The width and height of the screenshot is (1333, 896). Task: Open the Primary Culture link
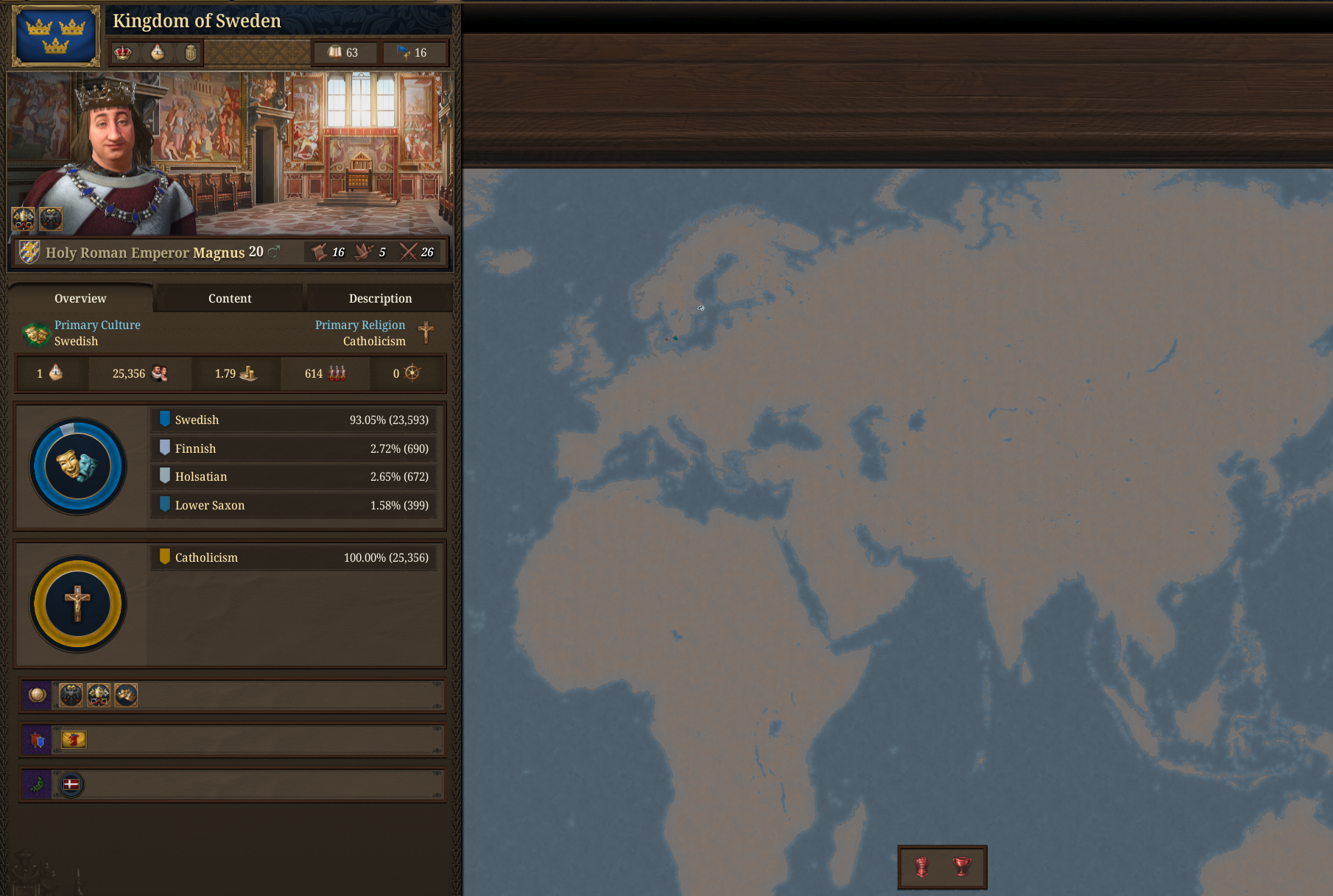[x=97, y=325]
